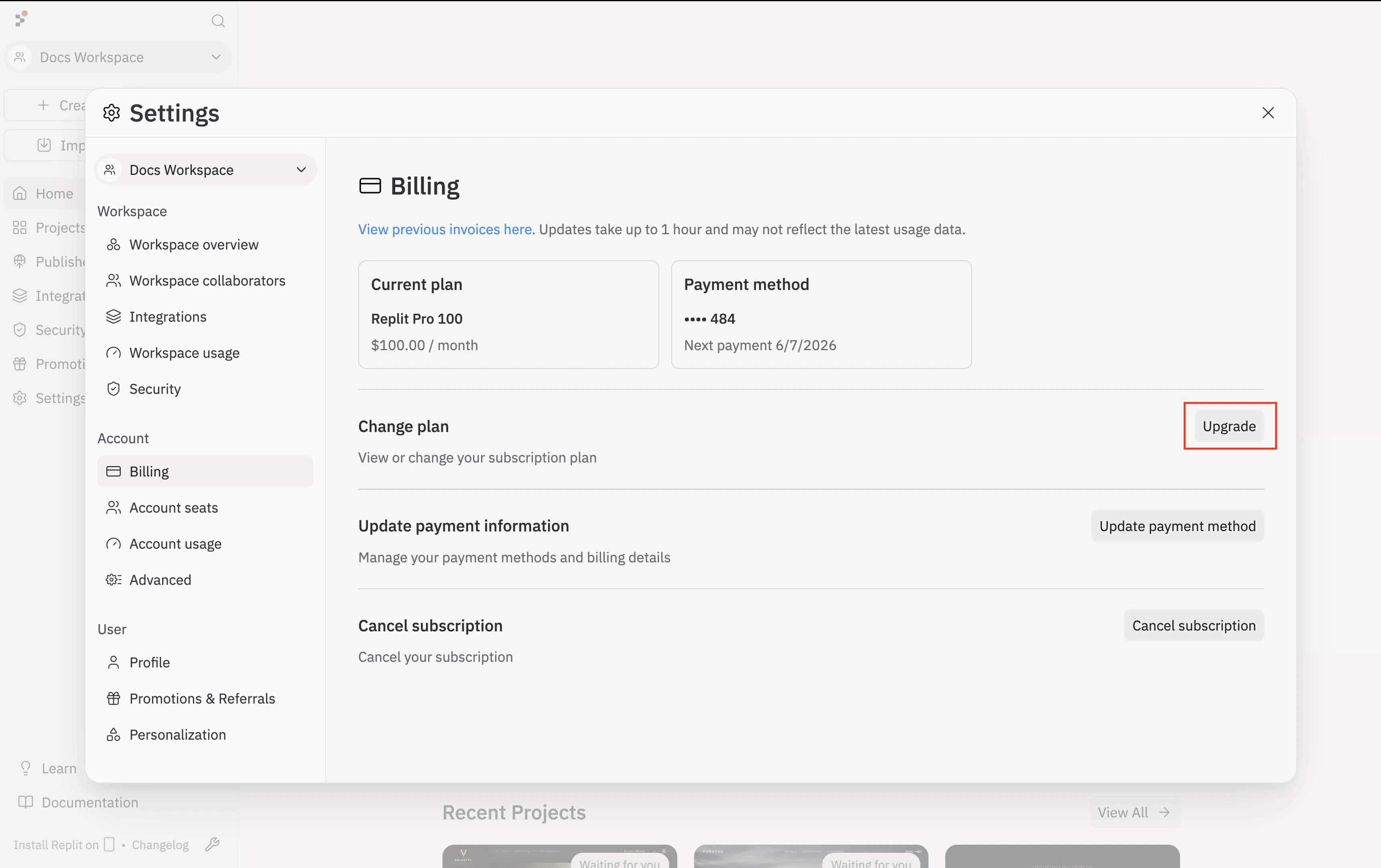Image resolution: width=1381 pixels, height=868 pixels.
Task: Click the Current plan card
Action: pos(508,315)
